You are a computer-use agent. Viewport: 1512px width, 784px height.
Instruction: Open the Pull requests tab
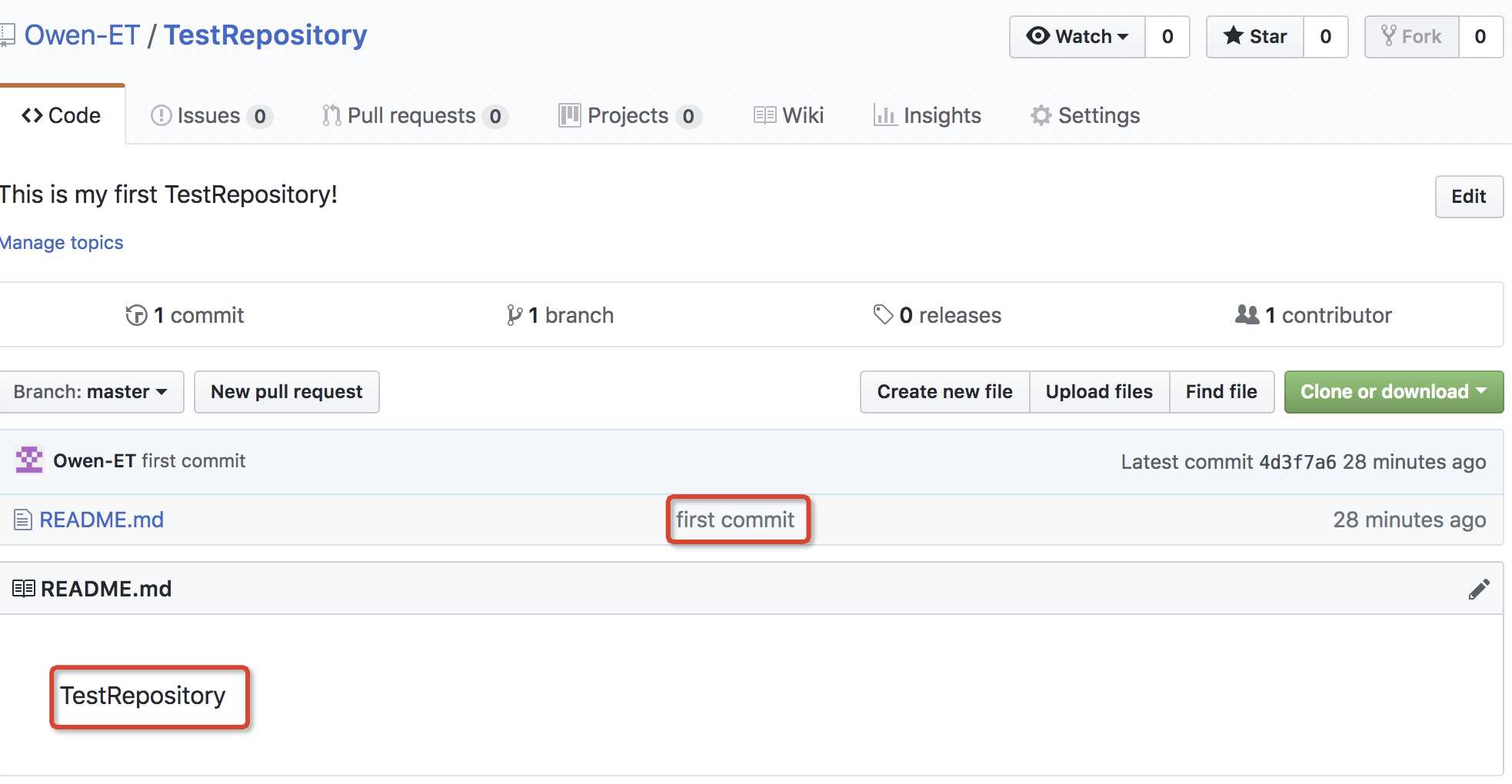click(x=415, y=115)
